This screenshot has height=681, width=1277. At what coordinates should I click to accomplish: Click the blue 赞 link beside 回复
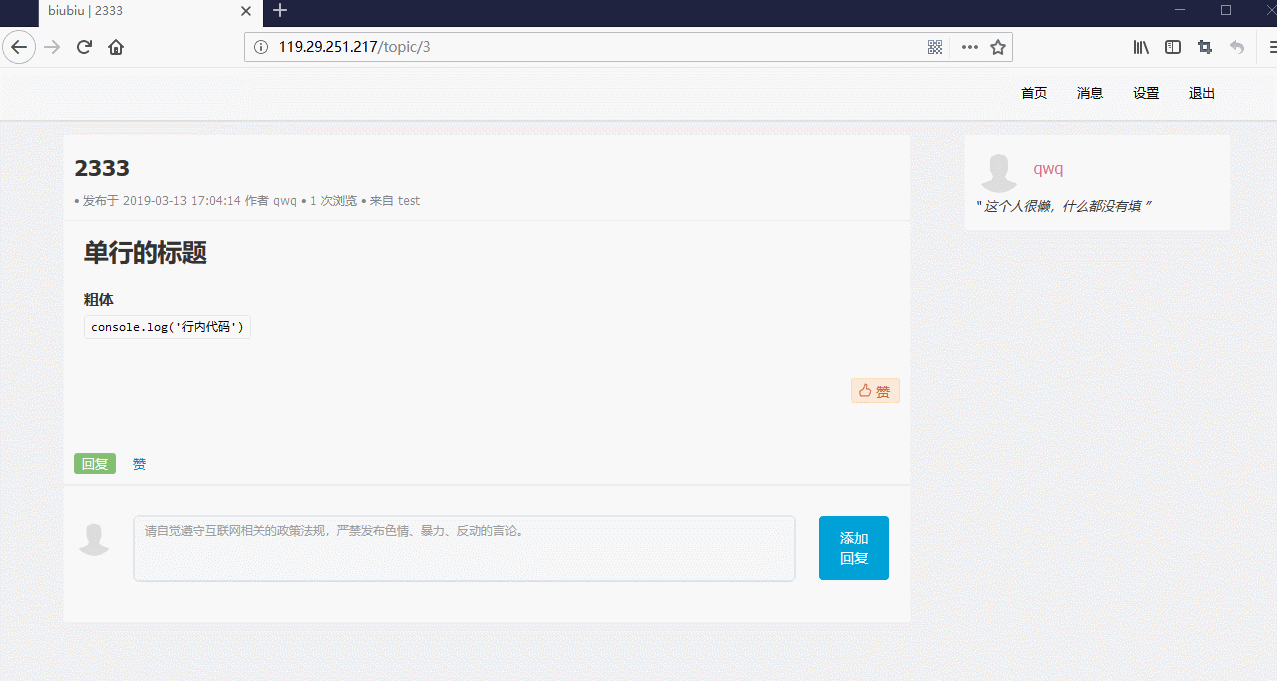[139, 464]
